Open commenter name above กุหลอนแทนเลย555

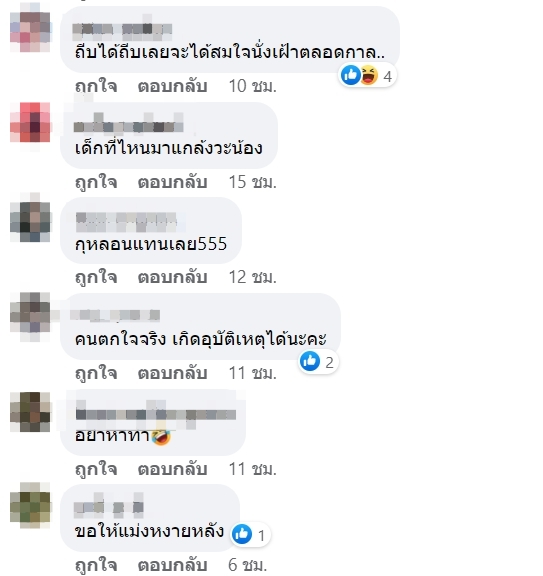pos(126,221)
